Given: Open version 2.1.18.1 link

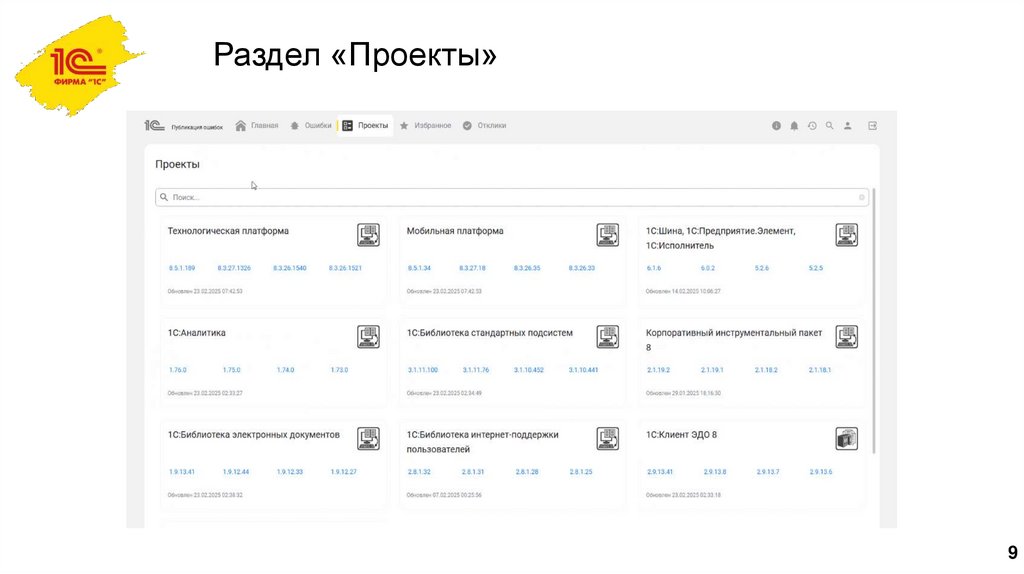Looking at the screenshot, I should (820, 370).
